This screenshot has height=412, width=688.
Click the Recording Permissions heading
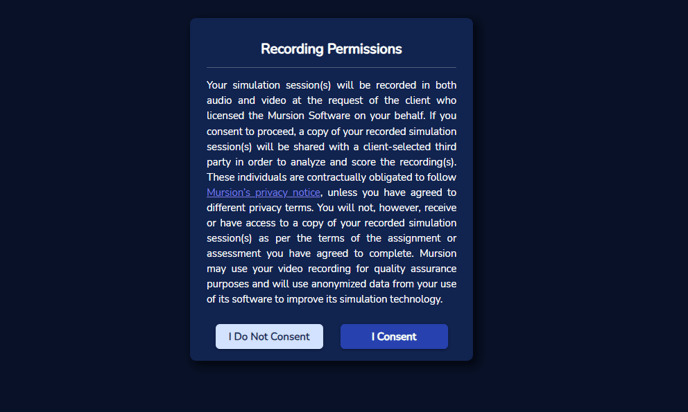(331, 49)
